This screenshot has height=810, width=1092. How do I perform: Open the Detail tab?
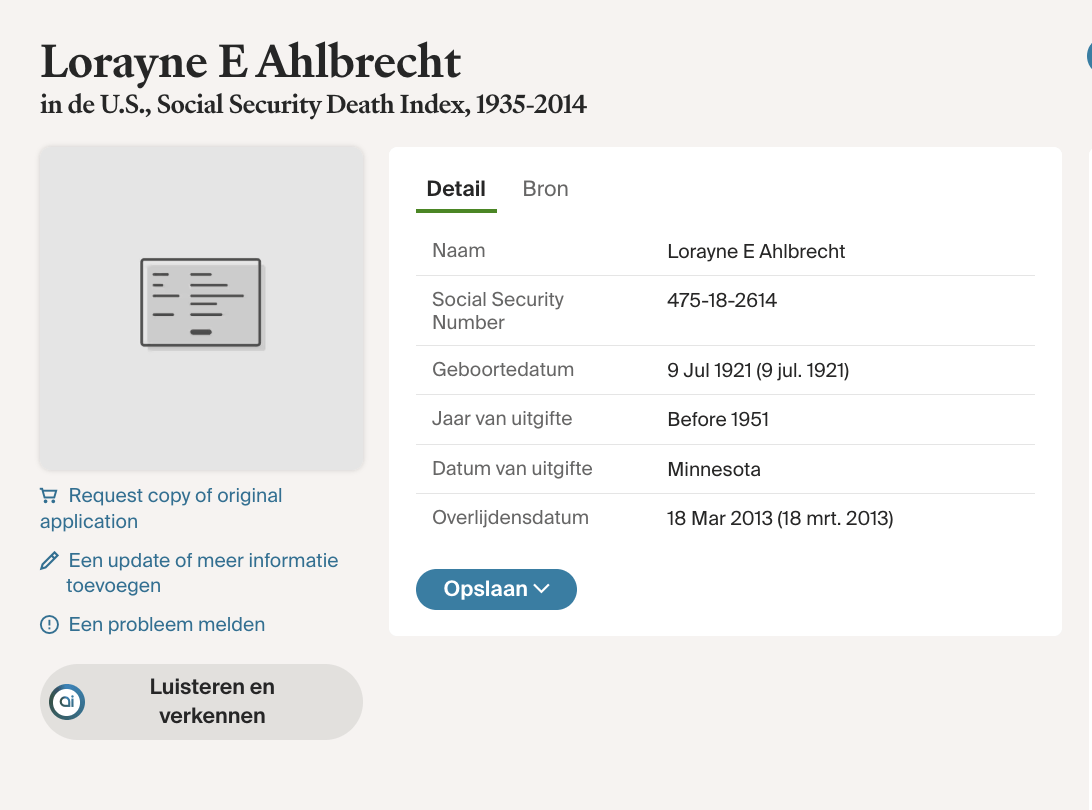tap(456, 189)
